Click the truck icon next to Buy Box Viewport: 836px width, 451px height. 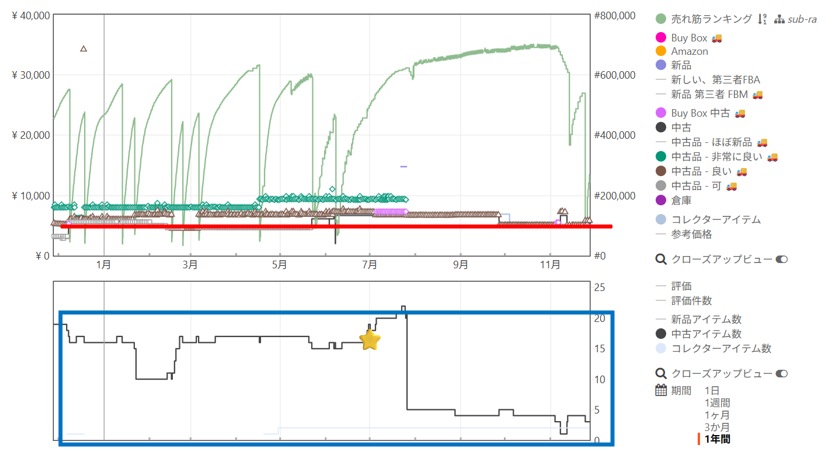(x=717, y=38)
